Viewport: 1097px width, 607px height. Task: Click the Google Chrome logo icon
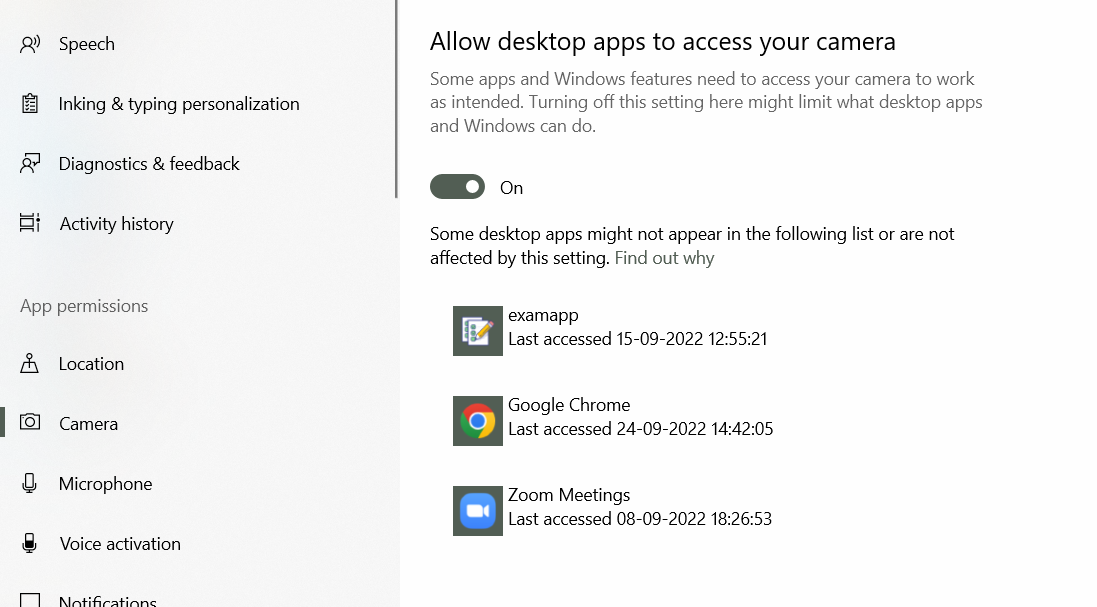point(477,421)
